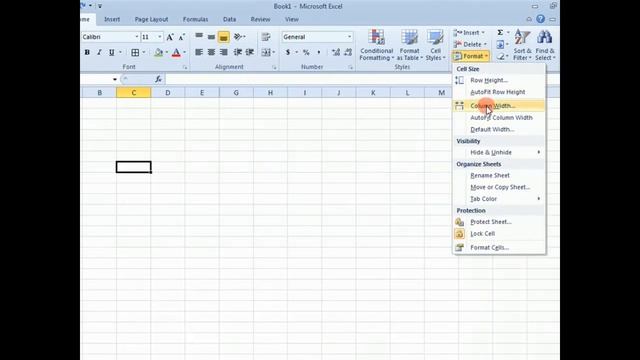
Task: Switch to the Page Layout tab
Action: pos(151,19)
